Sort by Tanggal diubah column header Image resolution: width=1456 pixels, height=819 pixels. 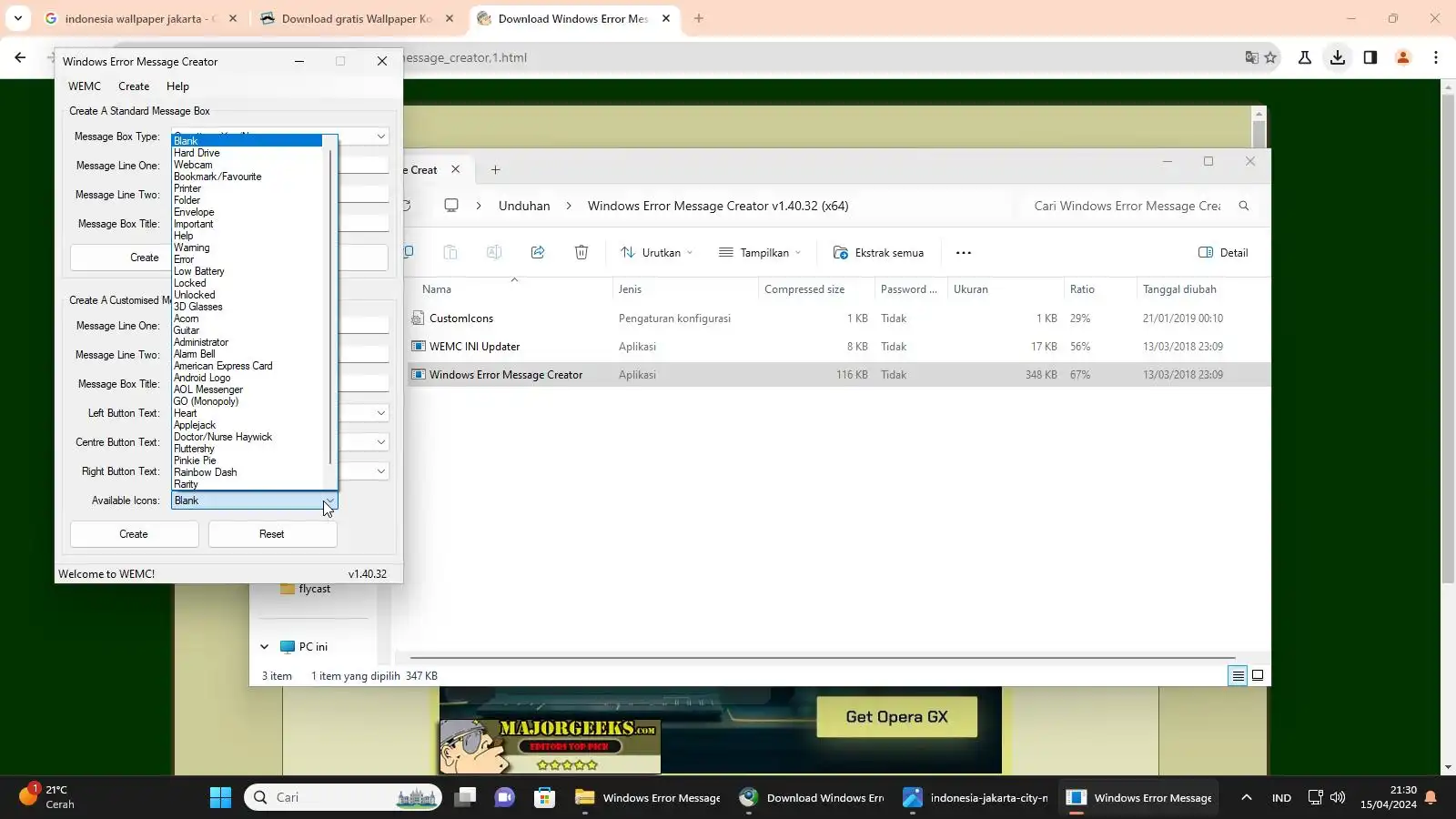pyautogui.click(x=1179, y=289)
